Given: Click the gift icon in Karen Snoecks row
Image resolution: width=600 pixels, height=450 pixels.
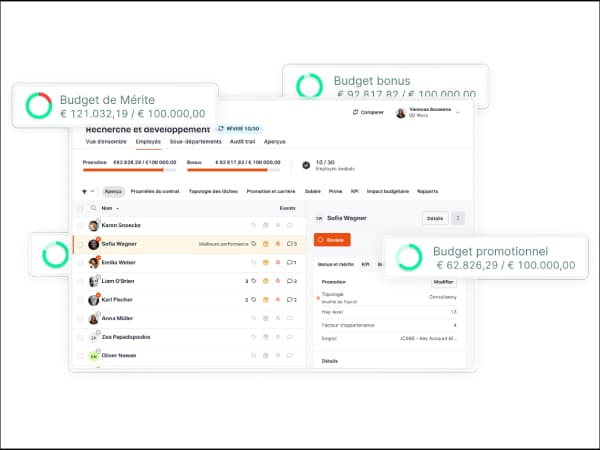Looking at the screenshot, I should click(x=266, y=225).
